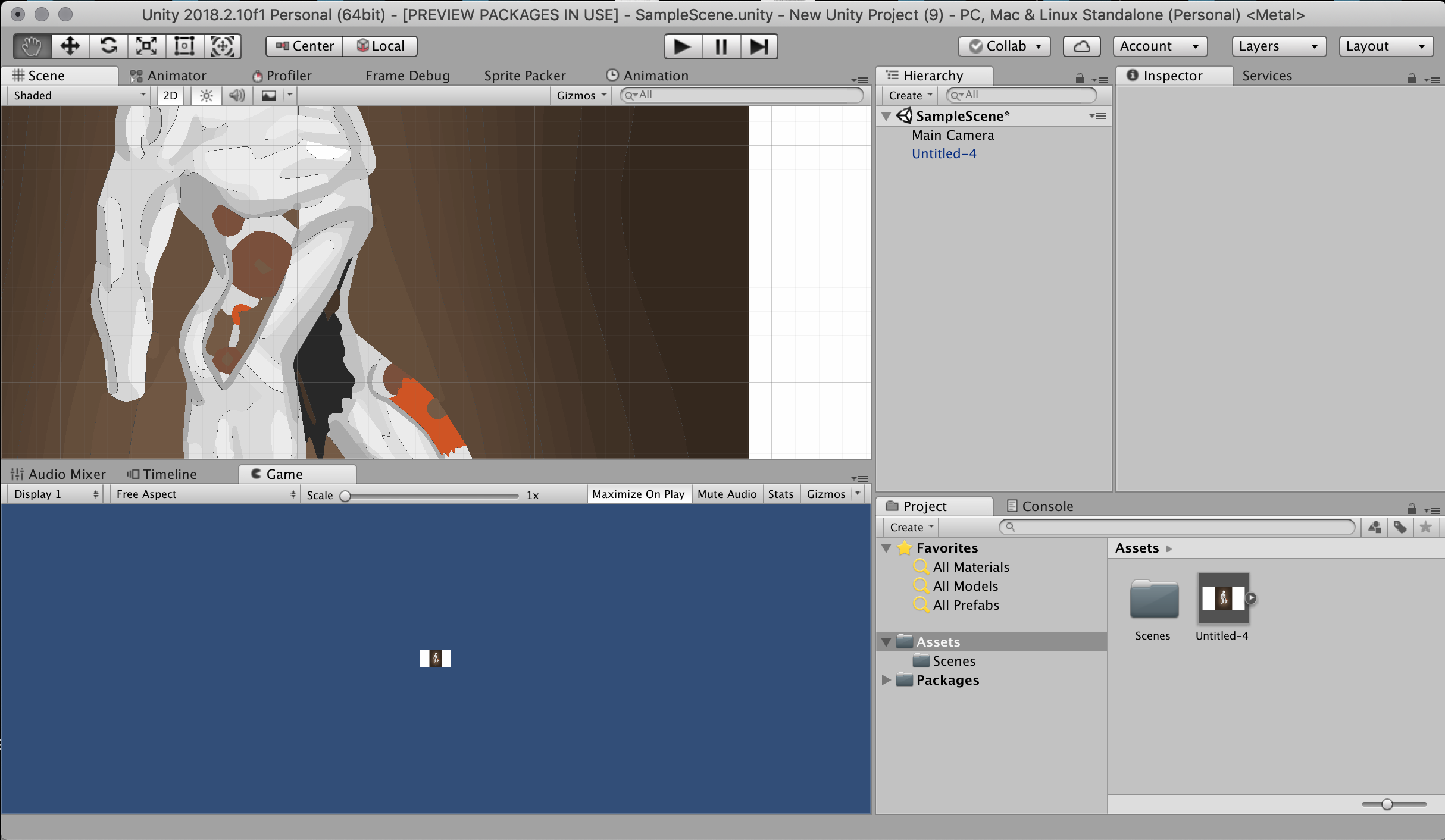The width and height of the screenshot is (1445, 840).
Task: Toggle scene lighting sun icon
Action: [x=207, y=95]
